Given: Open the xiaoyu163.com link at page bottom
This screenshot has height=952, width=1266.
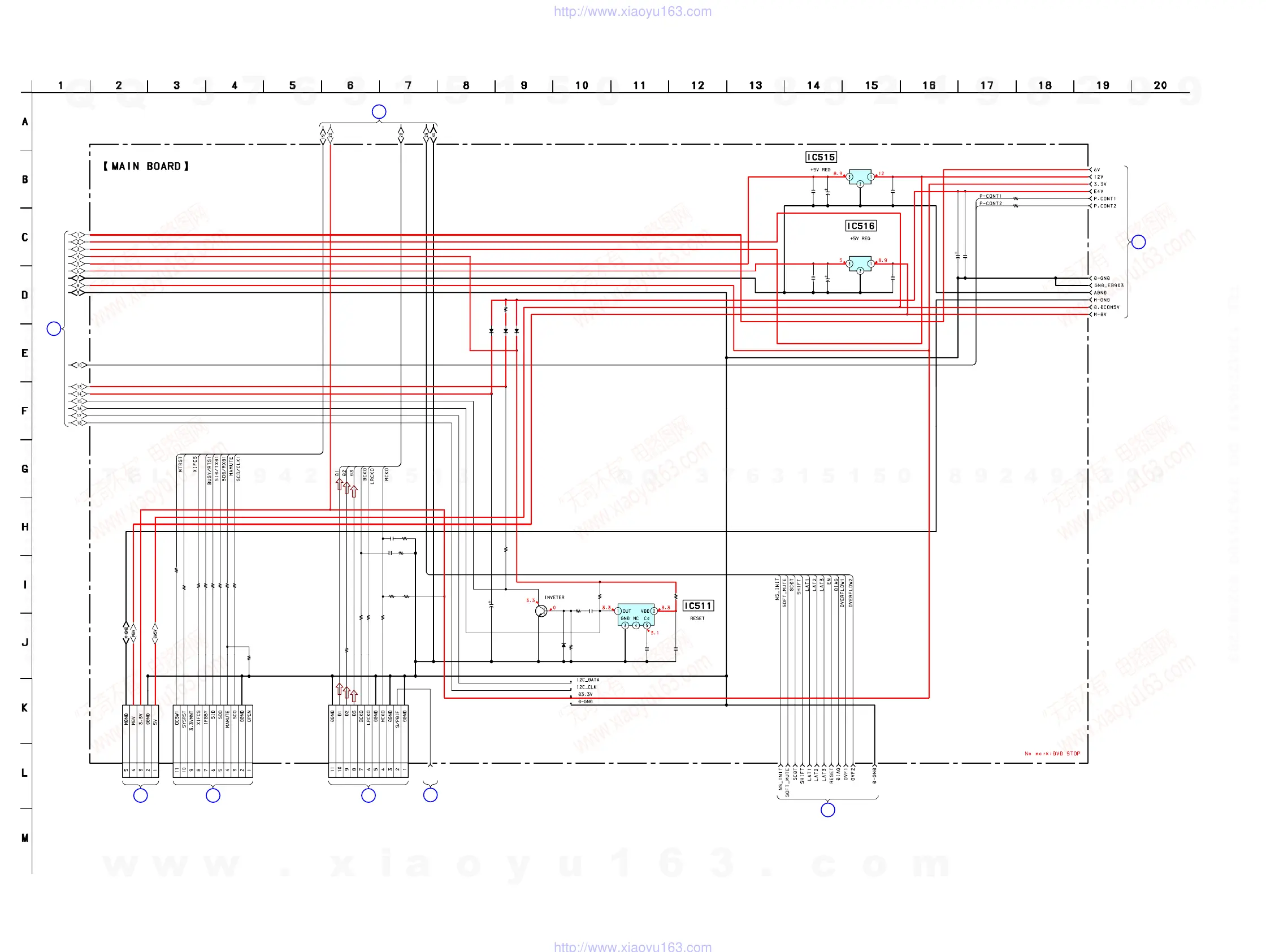Looking at the screenshot, I should pyautogui.click(x=632, y=946).
